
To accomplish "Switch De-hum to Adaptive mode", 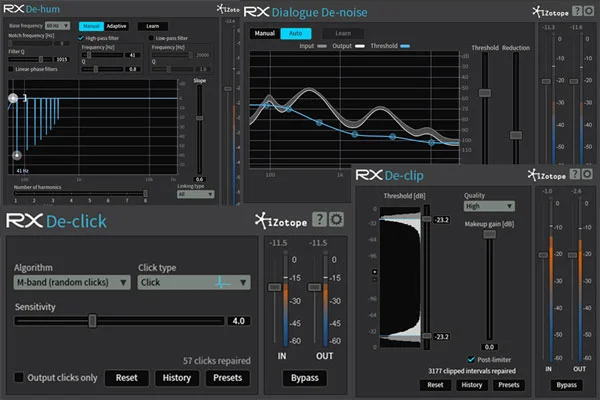I will coord(116,26).
